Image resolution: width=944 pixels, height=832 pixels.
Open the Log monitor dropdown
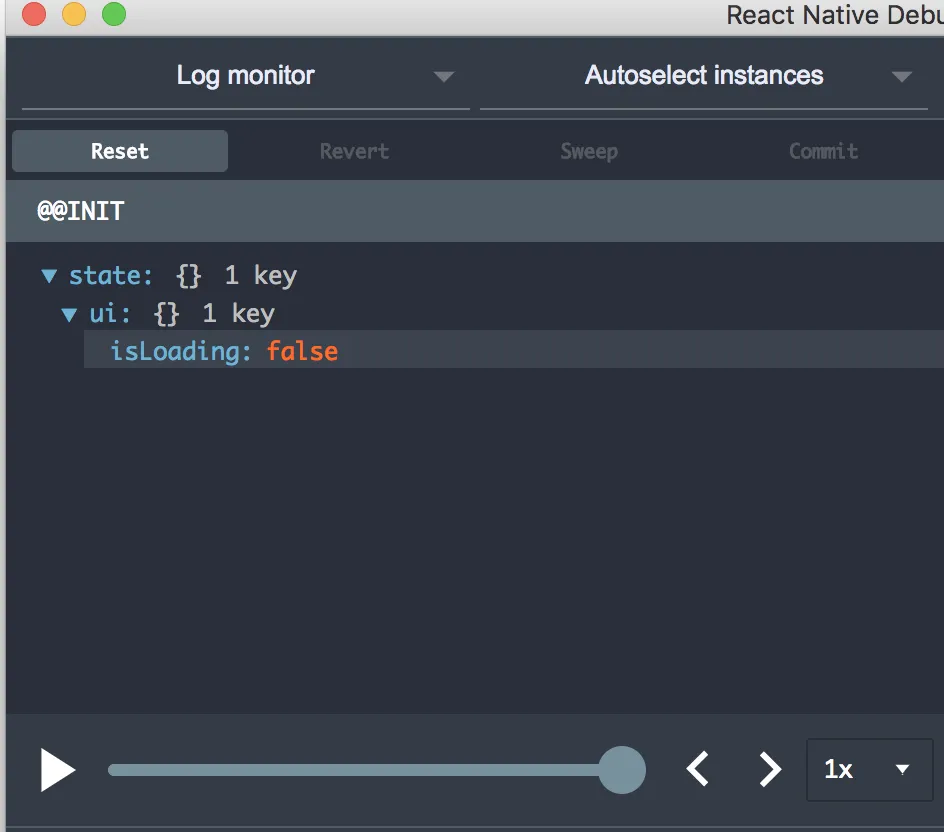246,76
